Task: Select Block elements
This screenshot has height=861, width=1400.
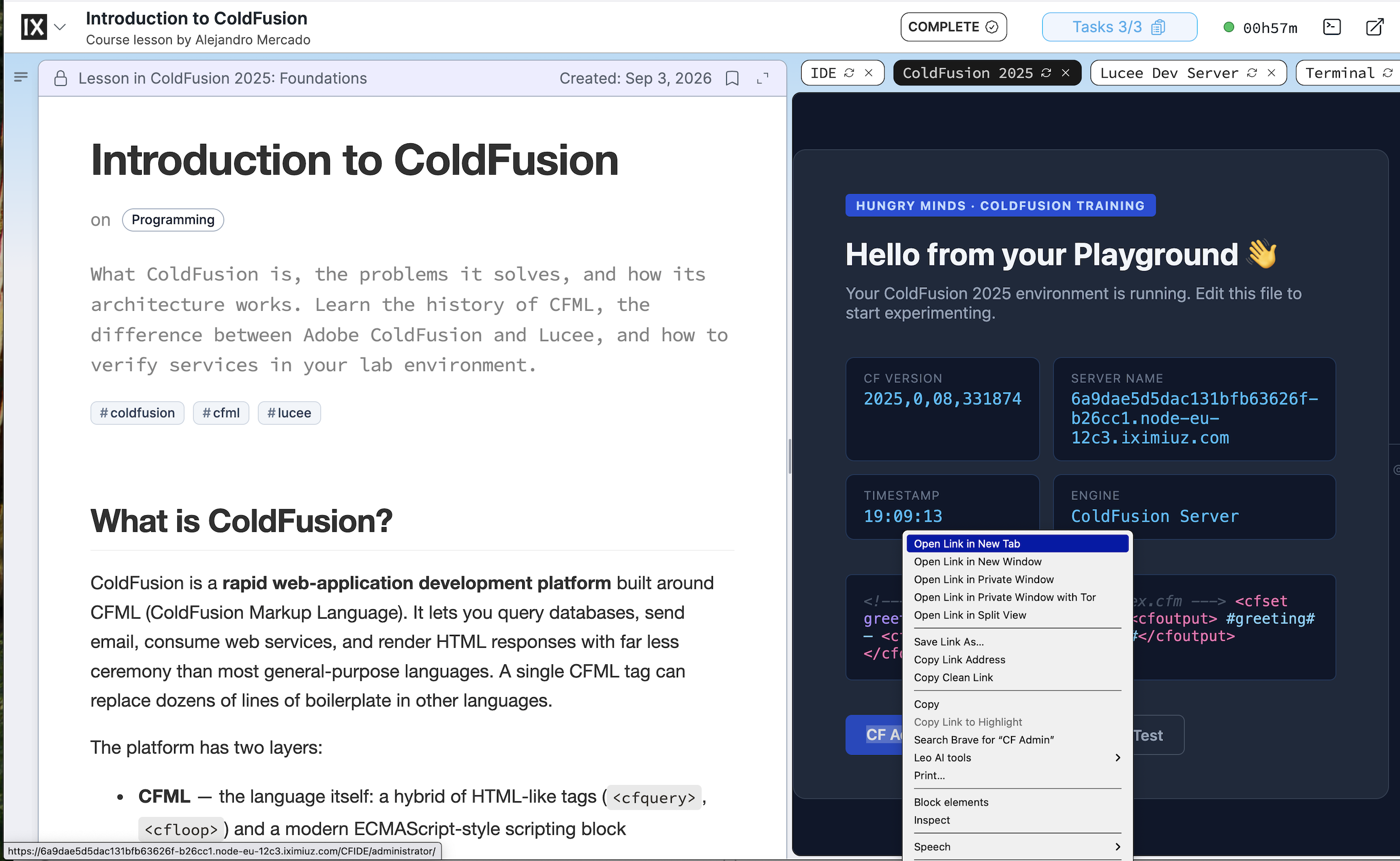Action: (1017, 802)
